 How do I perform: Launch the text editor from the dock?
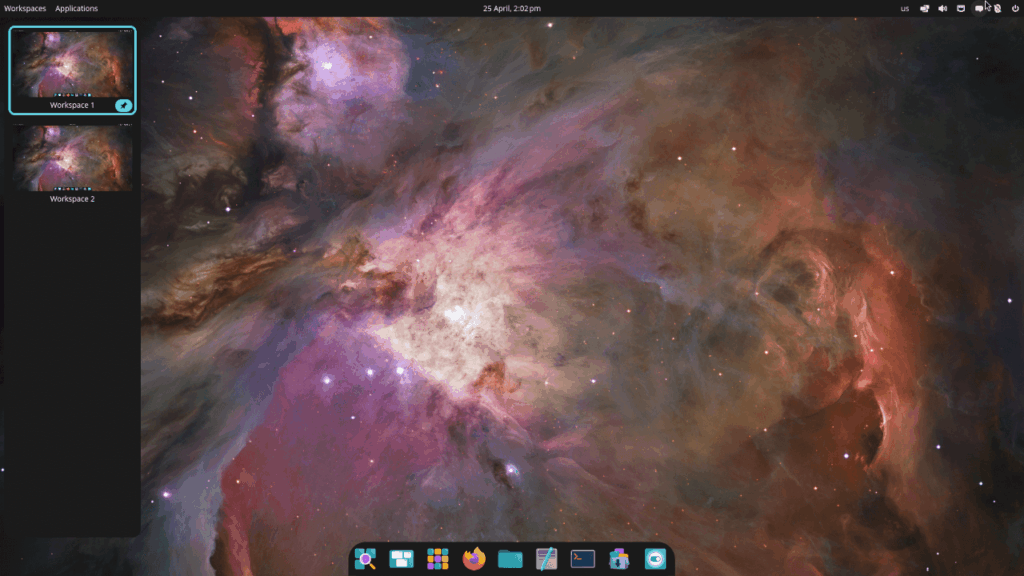pyautogui.click(x=546, y=559)
